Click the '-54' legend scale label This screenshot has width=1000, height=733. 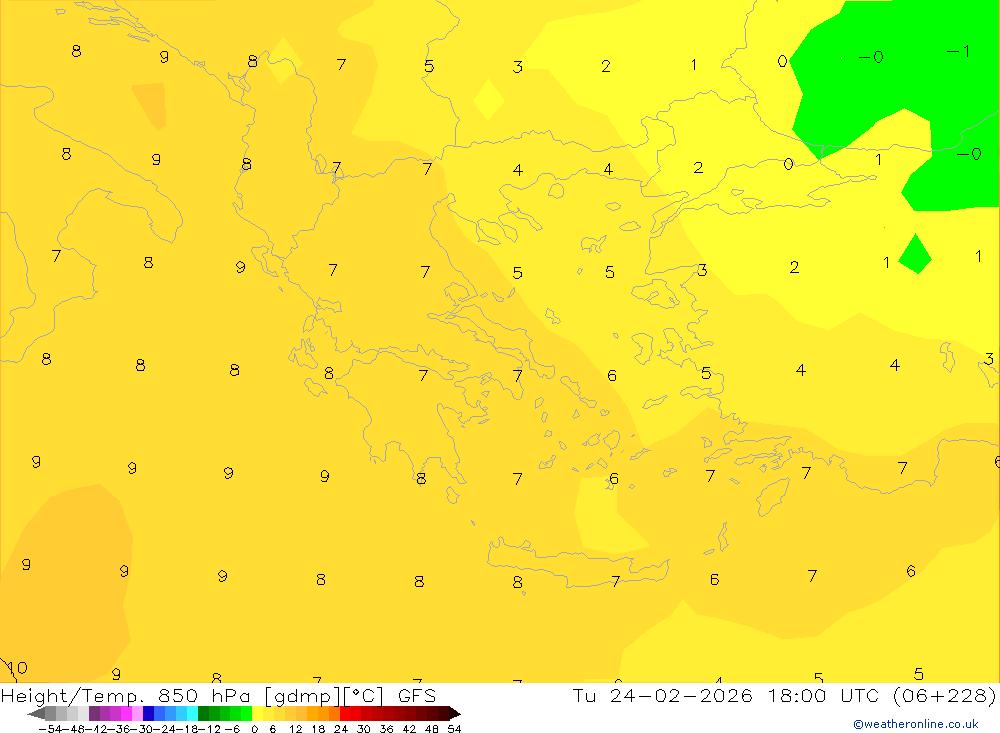click(50, 729)
